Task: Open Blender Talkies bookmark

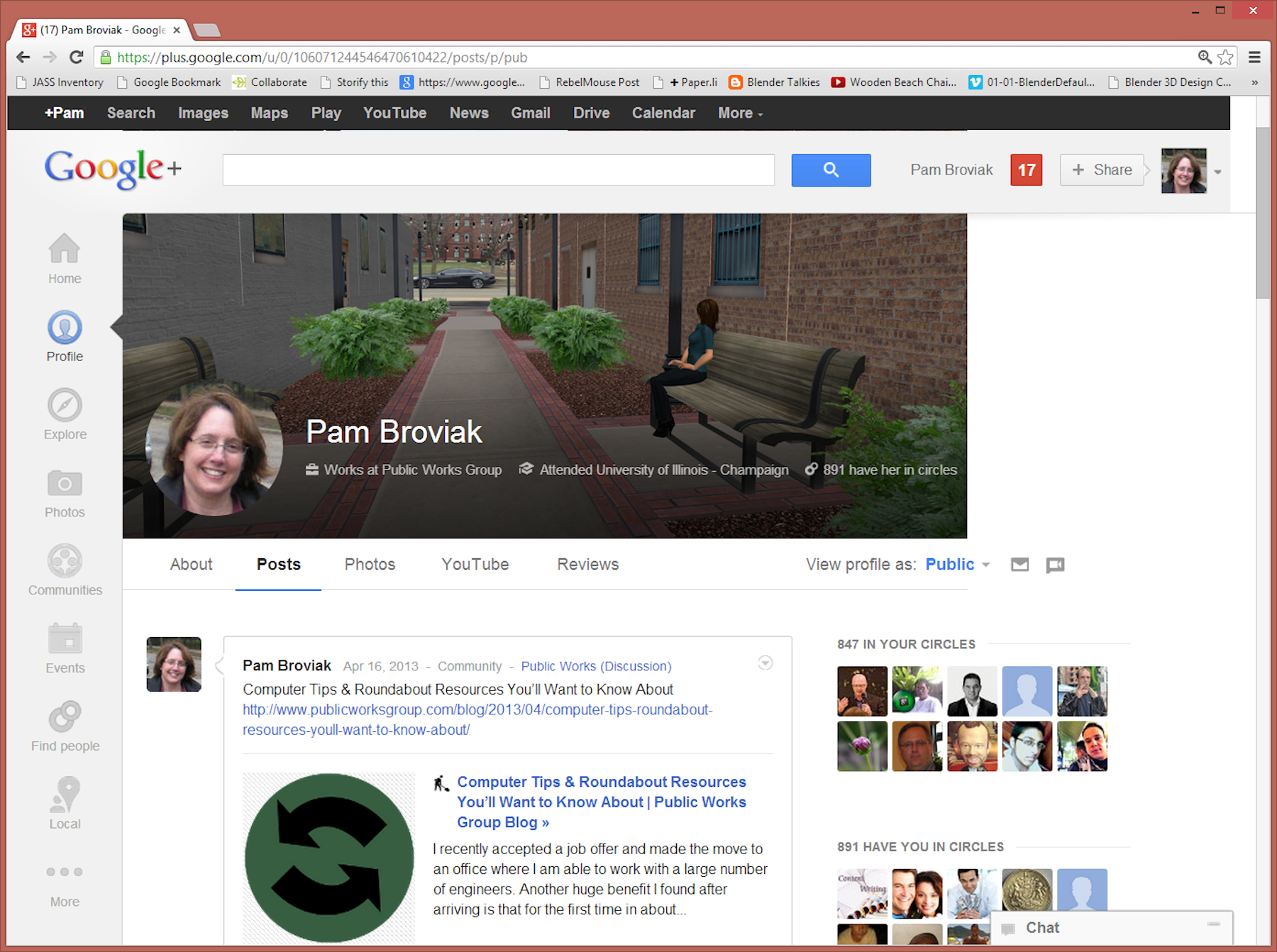Action: pyautogui.click(x=774, y=82)
